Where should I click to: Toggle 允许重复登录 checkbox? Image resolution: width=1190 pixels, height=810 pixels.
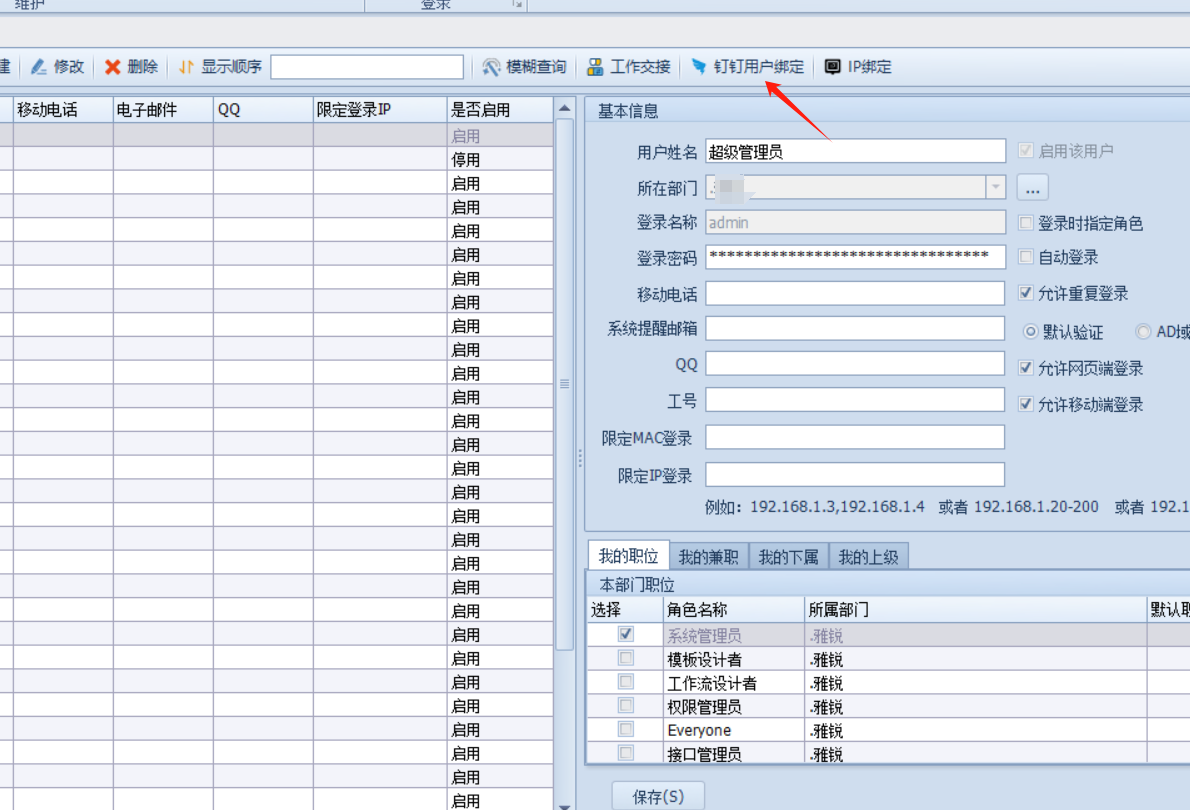click(x=1025, y=293)
